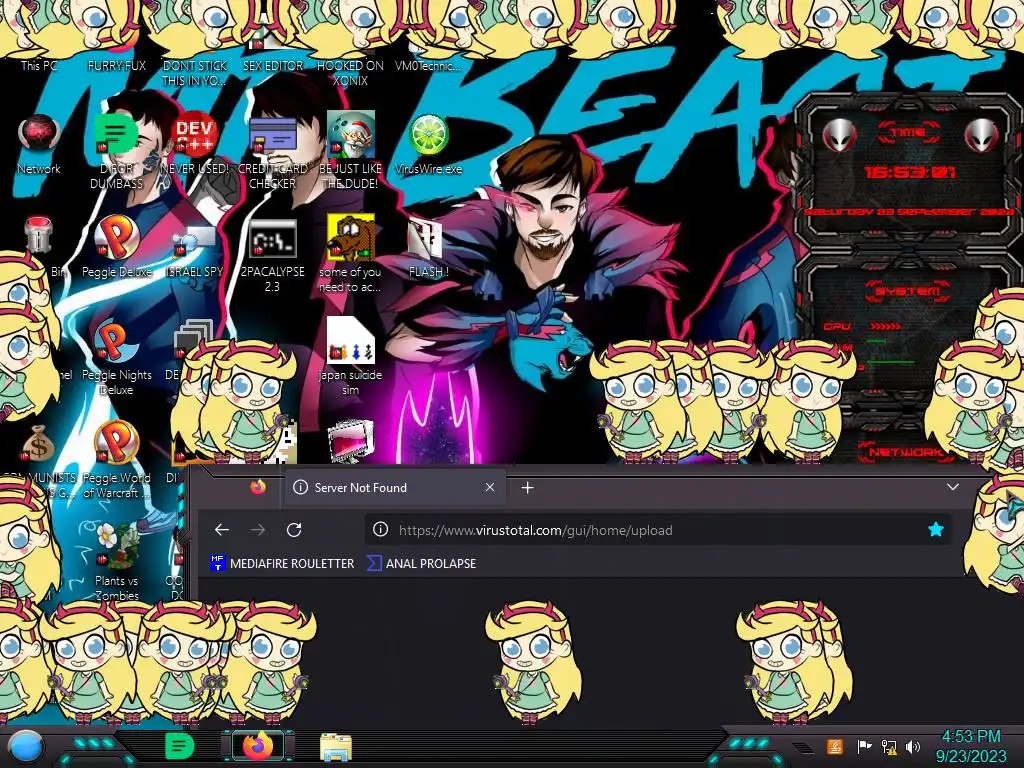Toggle the bookmark star for this page
This screenshot has width=1024, height=768.
(936, 530)
